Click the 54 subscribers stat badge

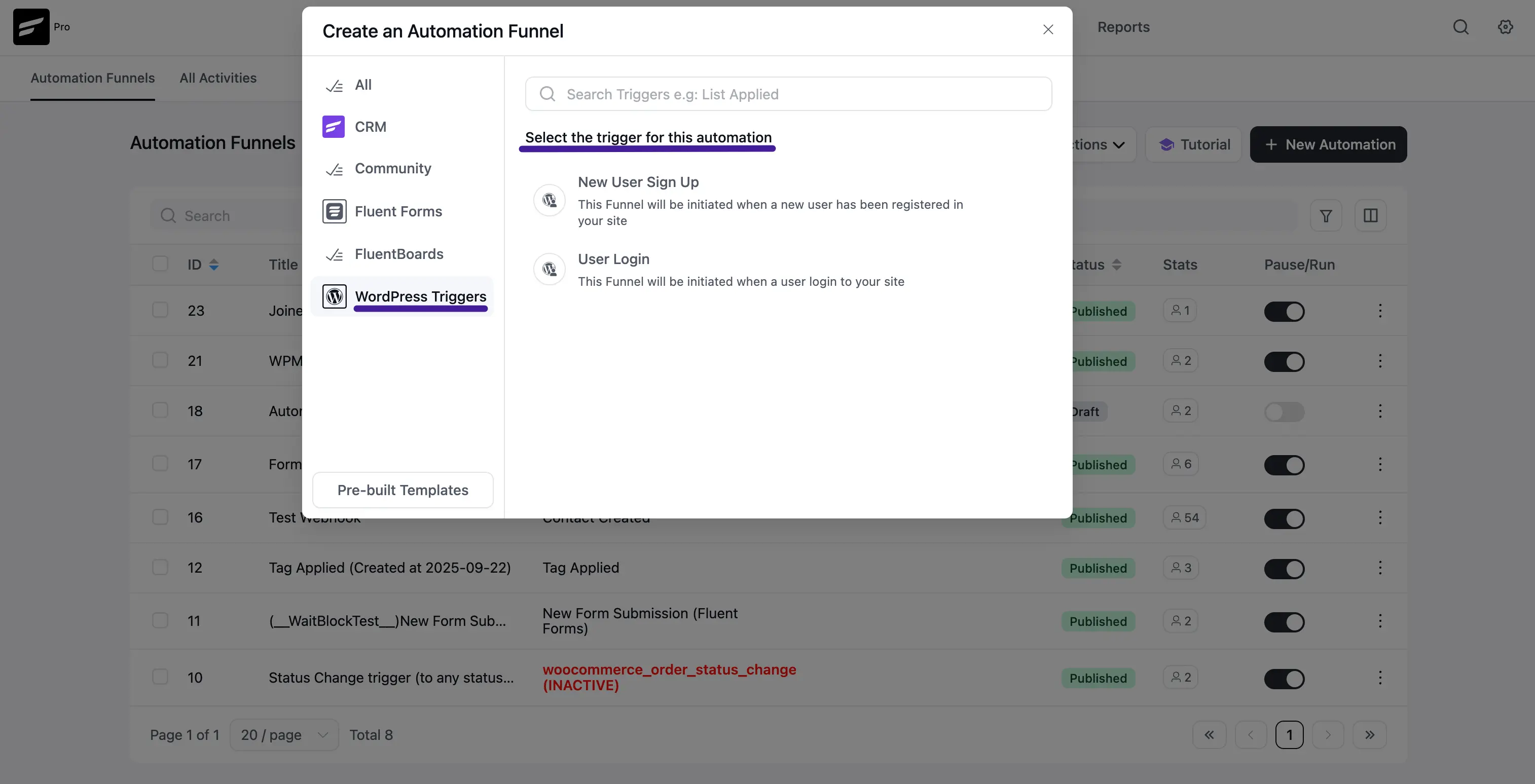[1184, 517]
